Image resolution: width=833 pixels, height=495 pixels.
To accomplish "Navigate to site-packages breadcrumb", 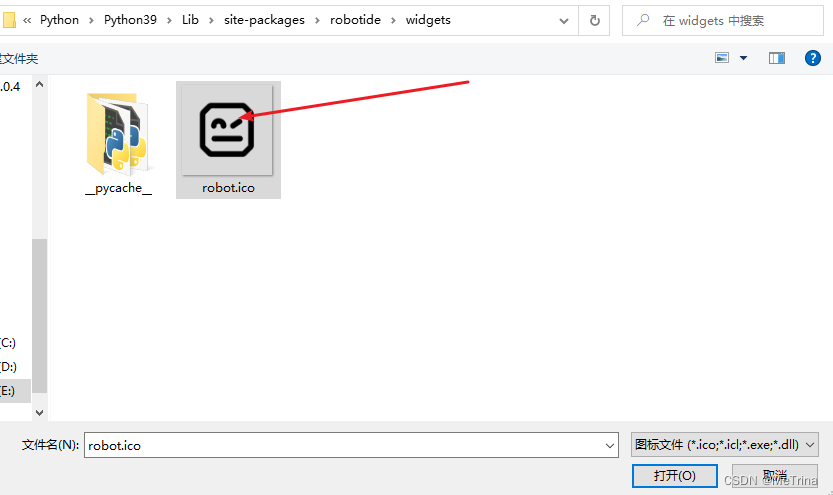I will tap(264, 20).
